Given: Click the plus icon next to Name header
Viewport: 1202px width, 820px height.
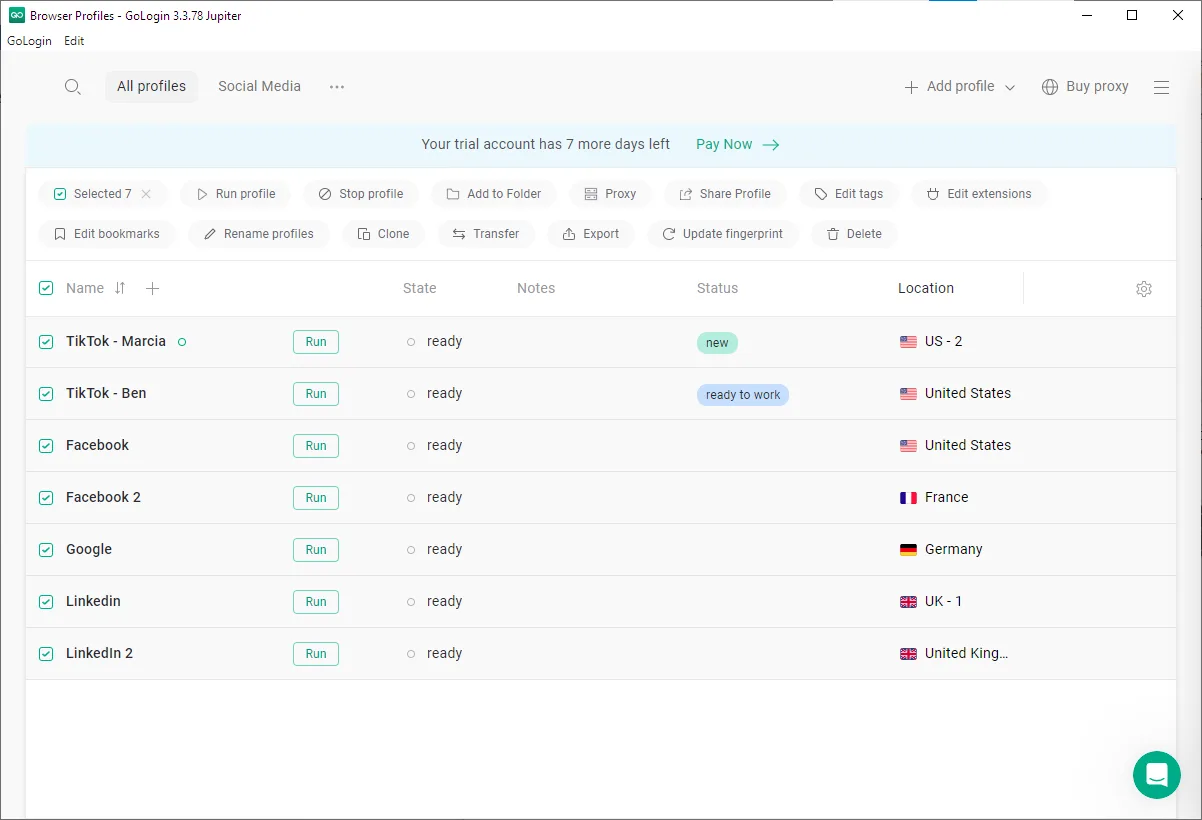Looking at the screenshot, I should point(152,288).
